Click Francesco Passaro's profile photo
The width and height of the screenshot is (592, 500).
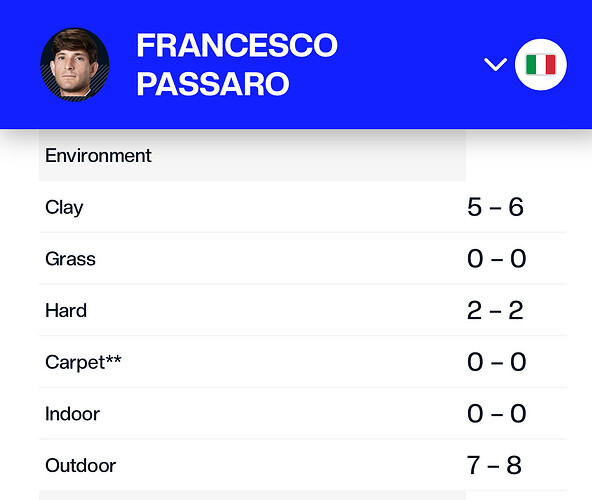tap(75, 65)
